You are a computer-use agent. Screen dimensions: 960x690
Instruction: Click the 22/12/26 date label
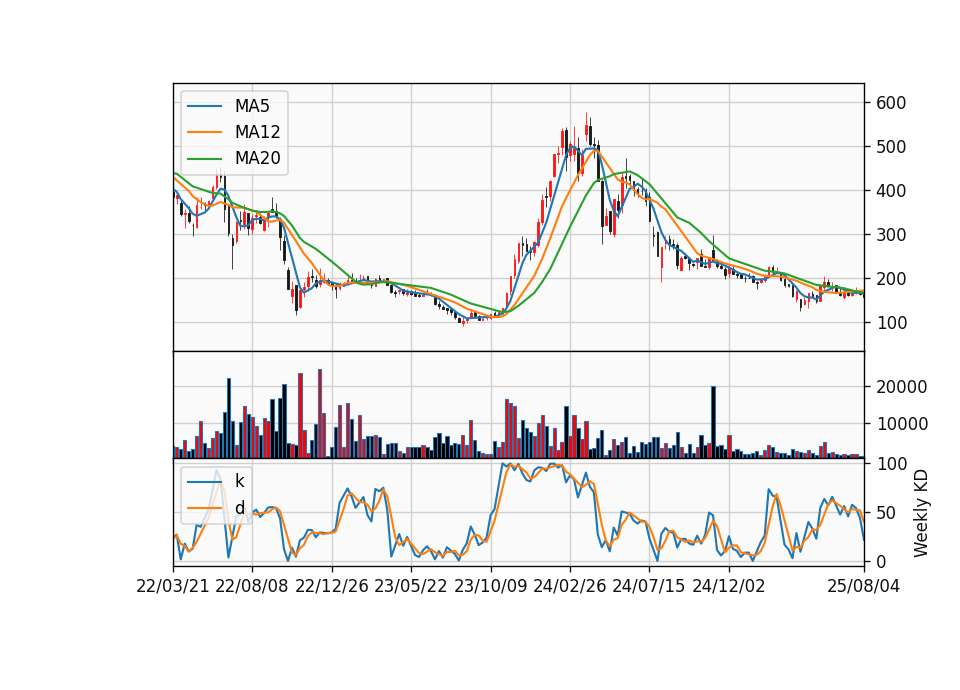(332, 586)
